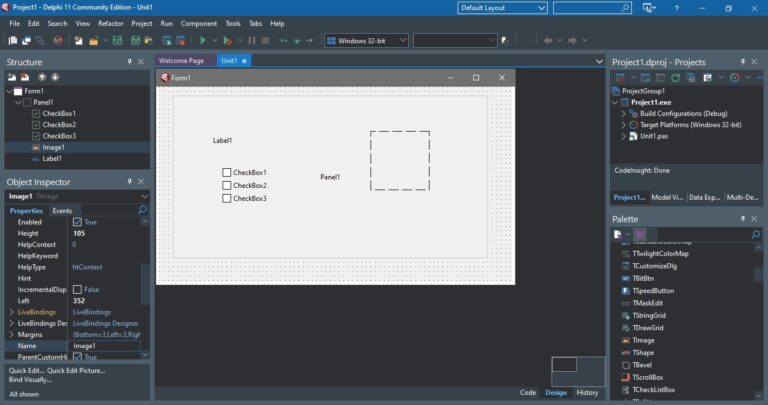Open the Refactor menu

pyautogui.click(x=111, y=23)
